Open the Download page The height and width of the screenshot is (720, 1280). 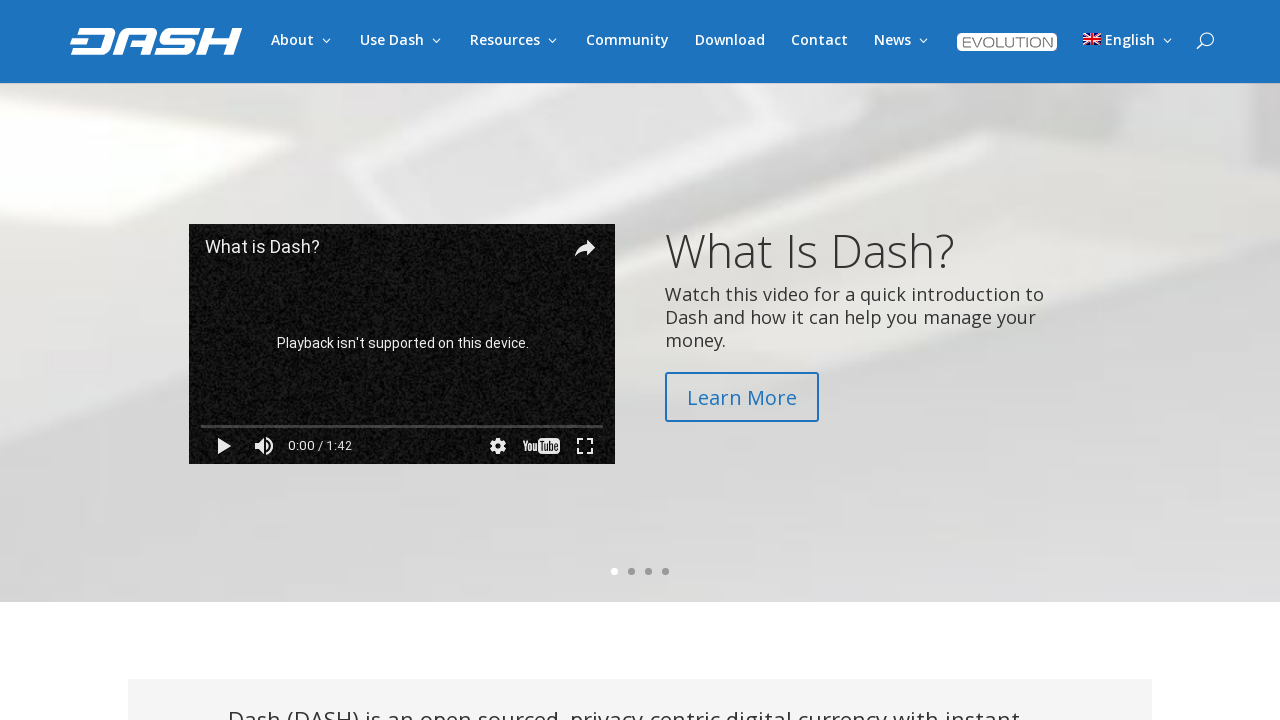click(x=730, y=40)
